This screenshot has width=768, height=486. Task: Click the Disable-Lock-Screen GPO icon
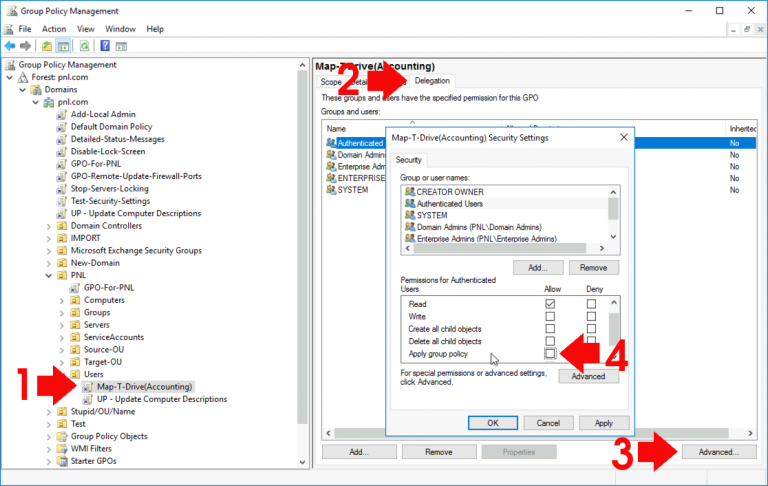(62, 151)
